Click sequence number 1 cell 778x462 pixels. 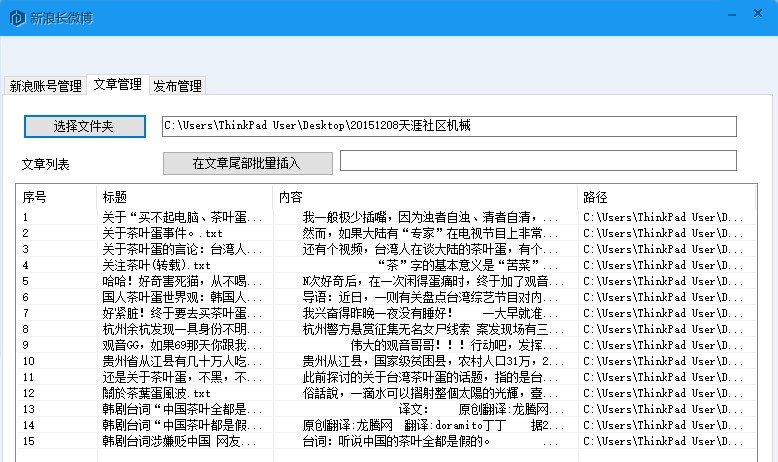tap(25, 217)
